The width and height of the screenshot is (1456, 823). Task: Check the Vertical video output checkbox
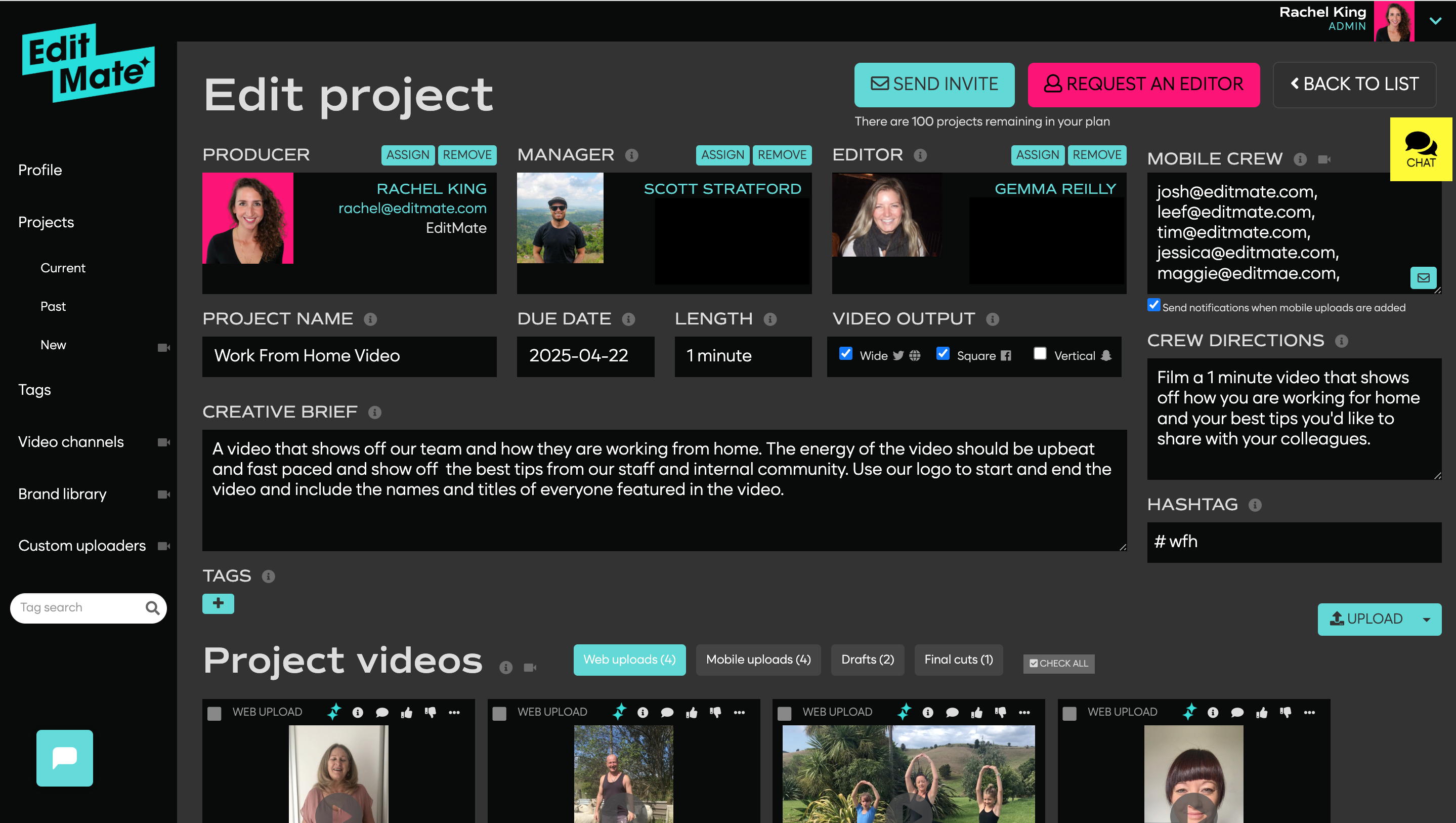click(x=1040, y=353)
